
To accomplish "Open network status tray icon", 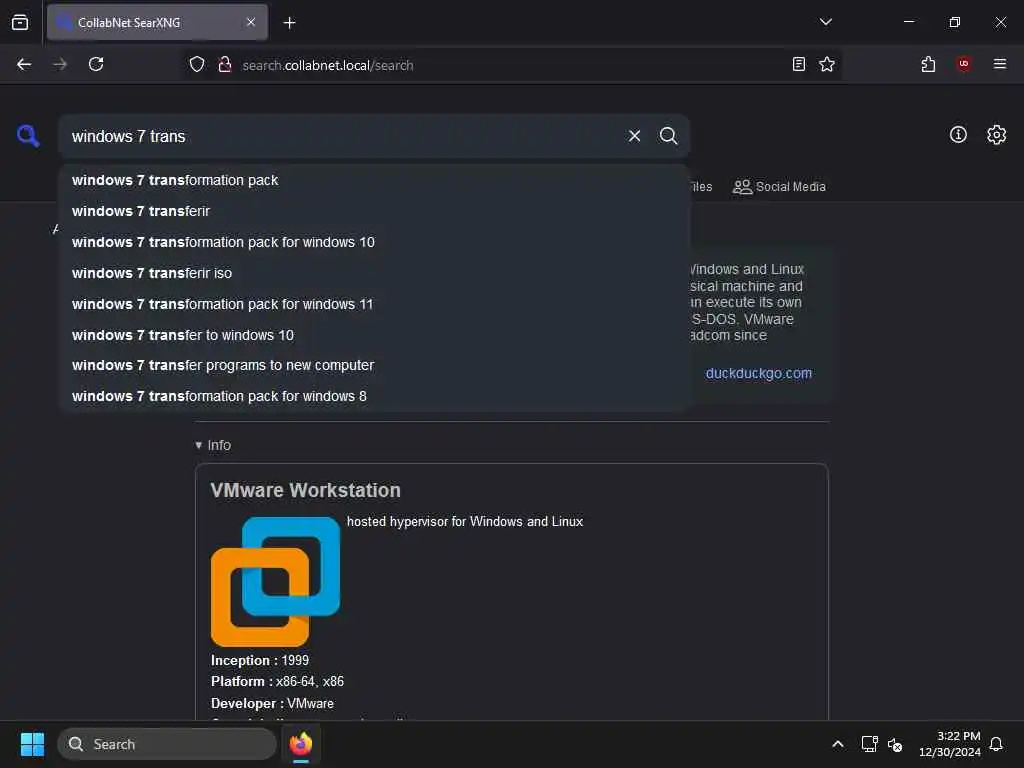I will pyautogui.click(x=869, y=744).
